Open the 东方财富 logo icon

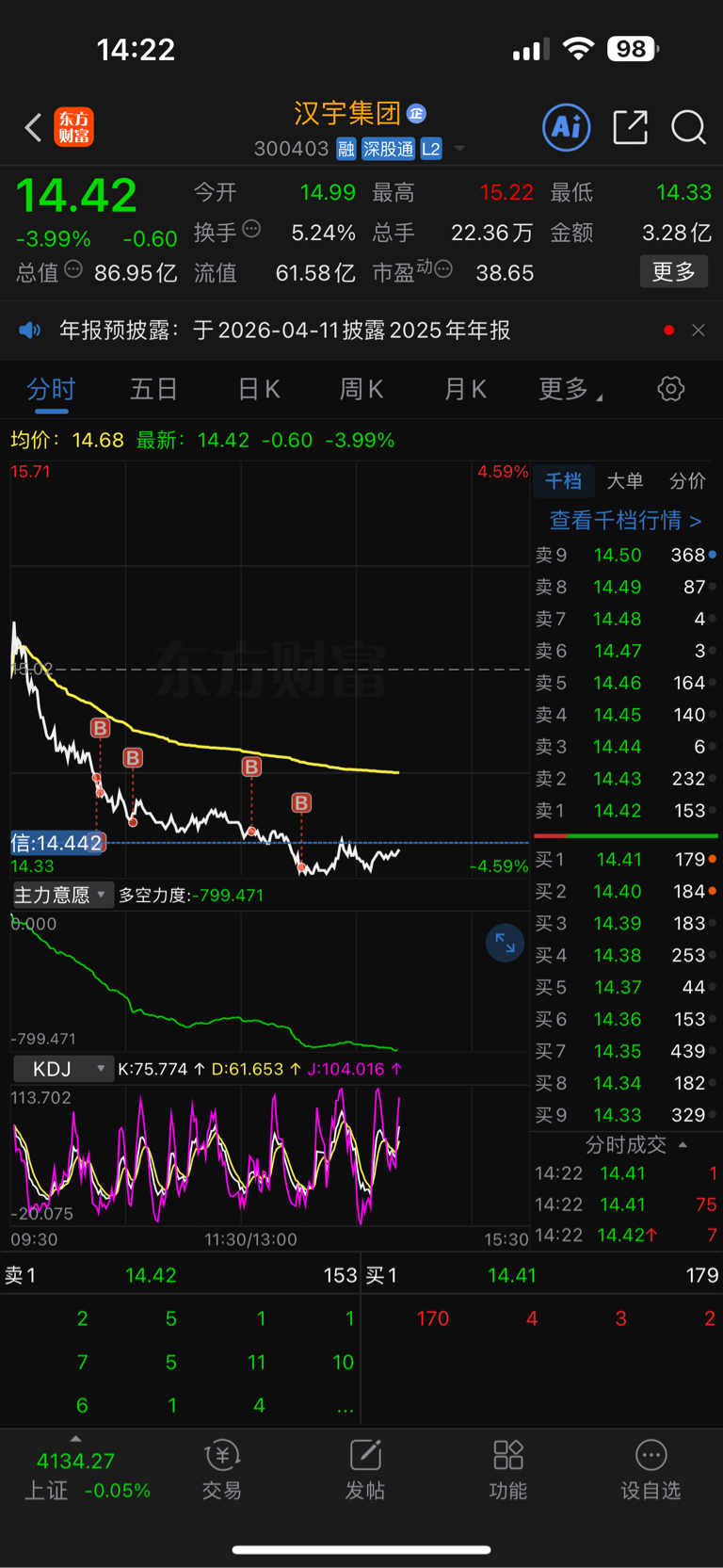pos(73,127)
